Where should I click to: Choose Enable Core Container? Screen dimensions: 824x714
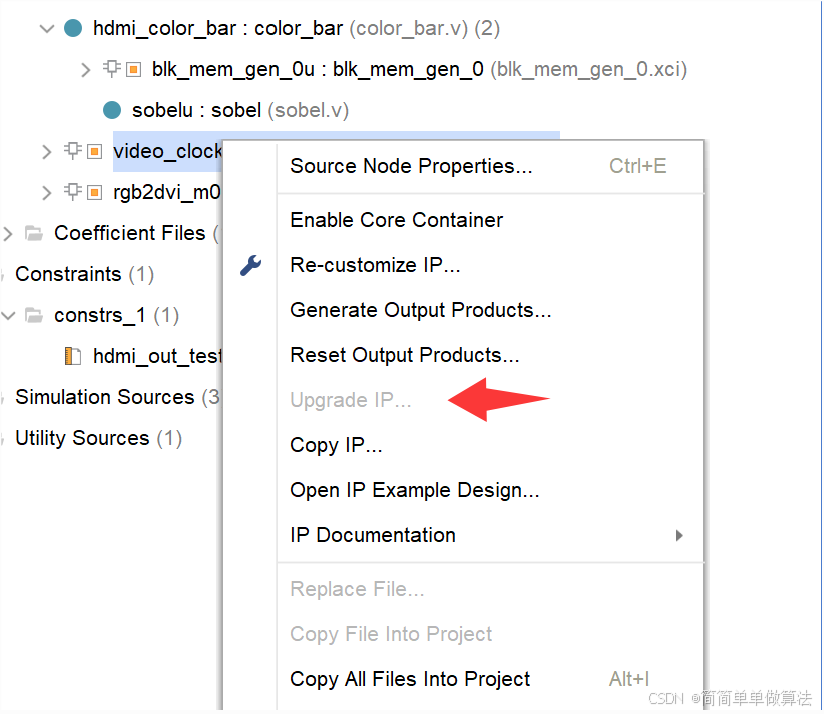[x=490, y=220]
